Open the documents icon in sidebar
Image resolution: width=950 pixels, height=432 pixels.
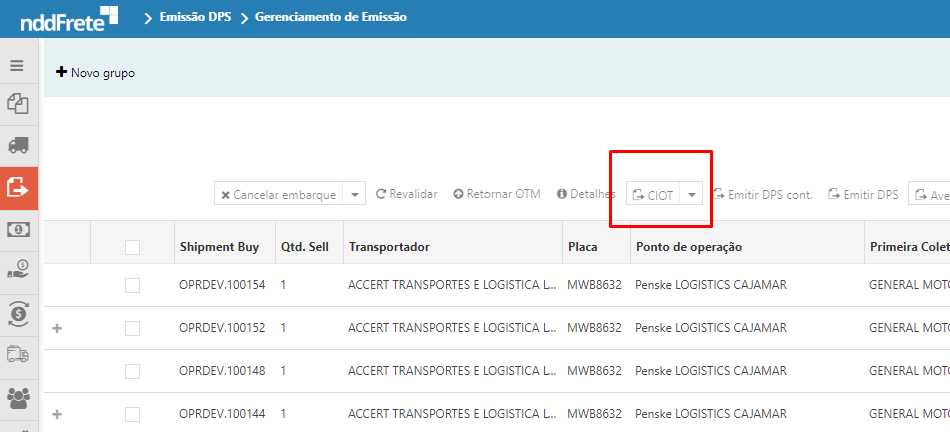[18, 104]
